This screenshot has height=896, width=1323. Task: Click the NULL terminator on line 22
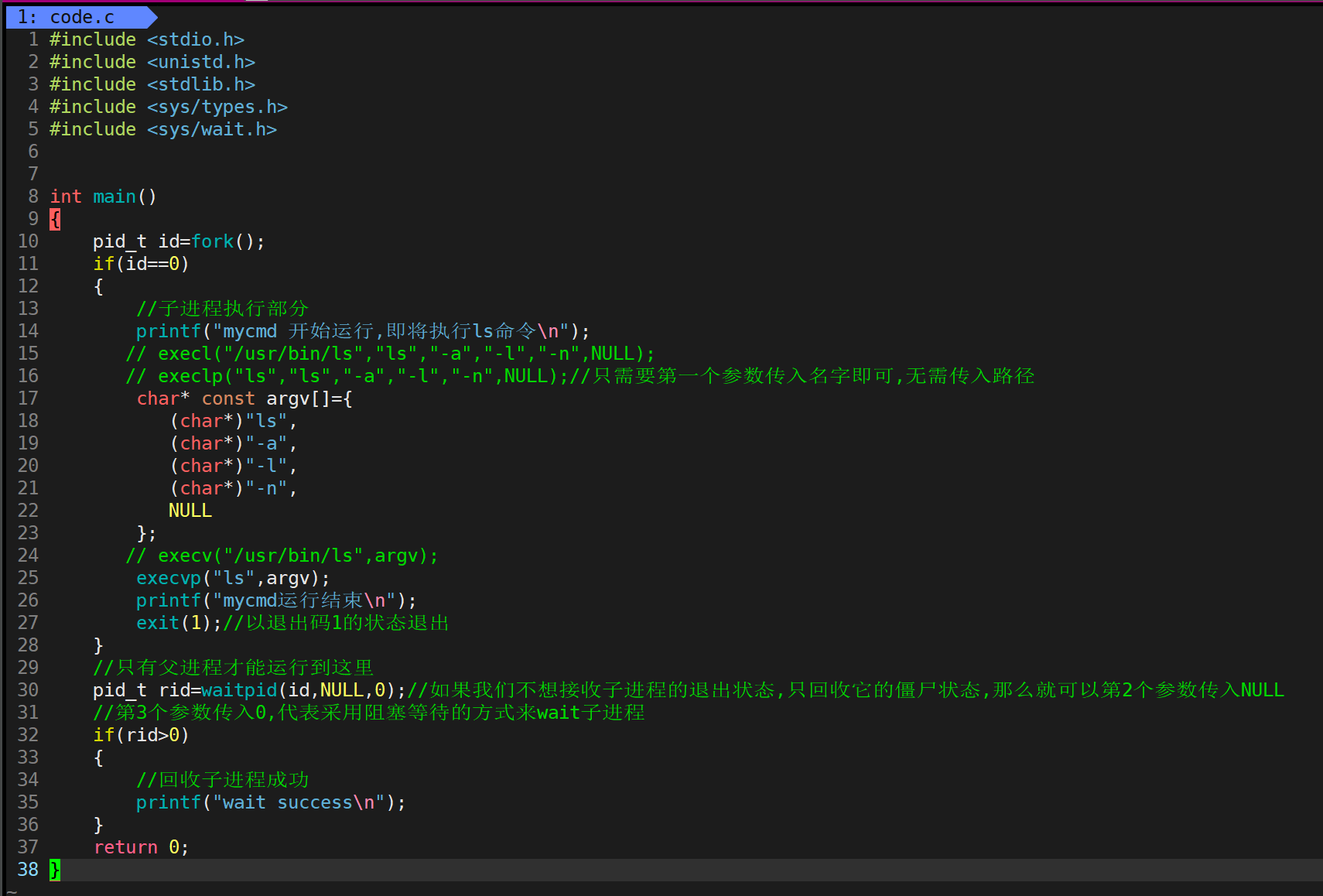(190, 511)
